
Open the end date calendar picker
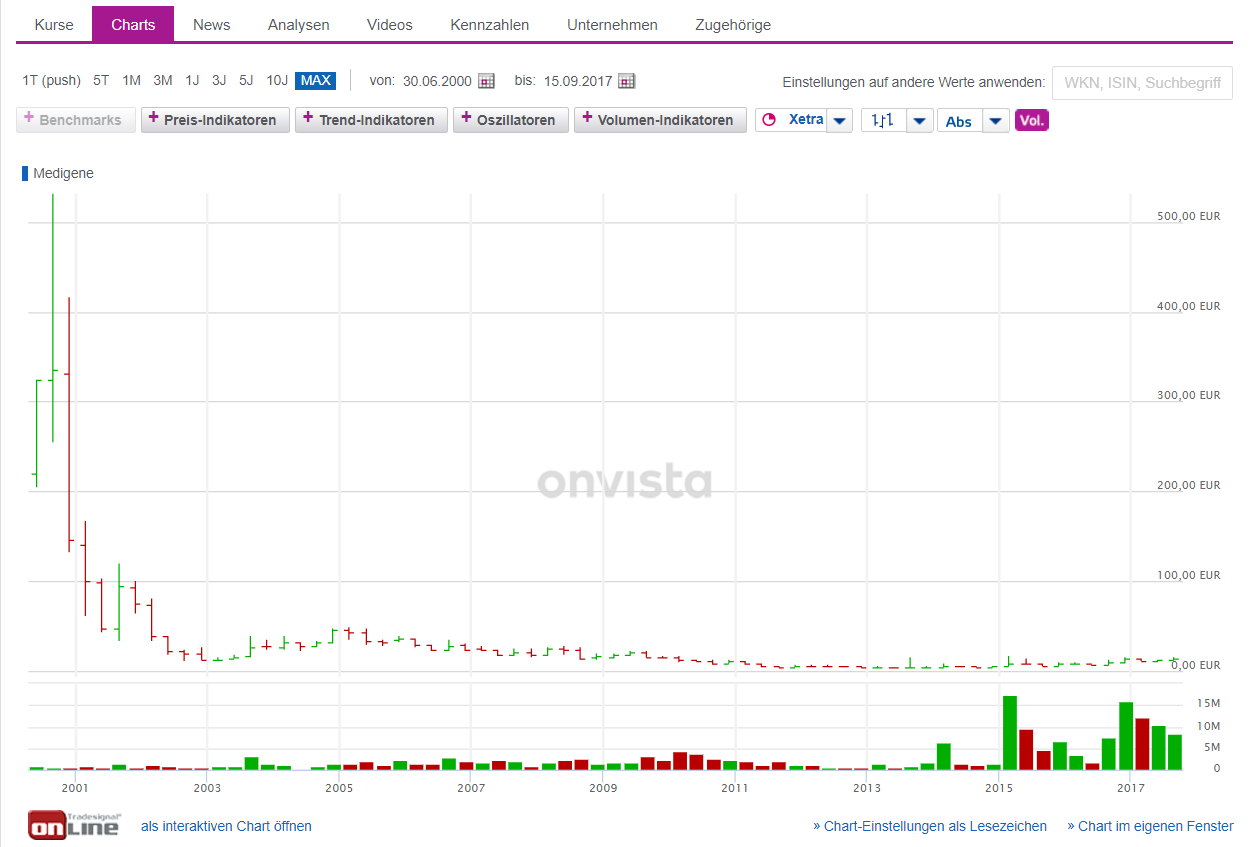(x=627, y=81)
